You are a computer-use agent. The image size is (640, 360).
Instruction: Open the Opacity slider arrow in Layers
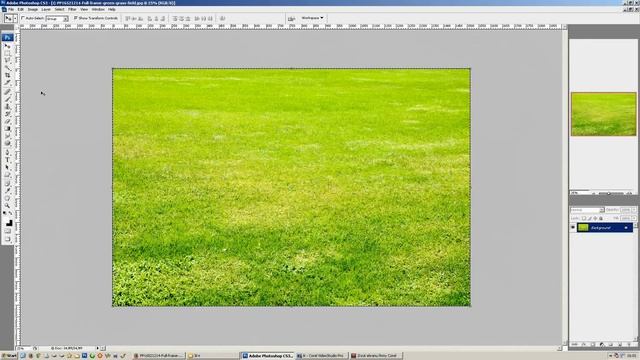(x=634, y=210)
